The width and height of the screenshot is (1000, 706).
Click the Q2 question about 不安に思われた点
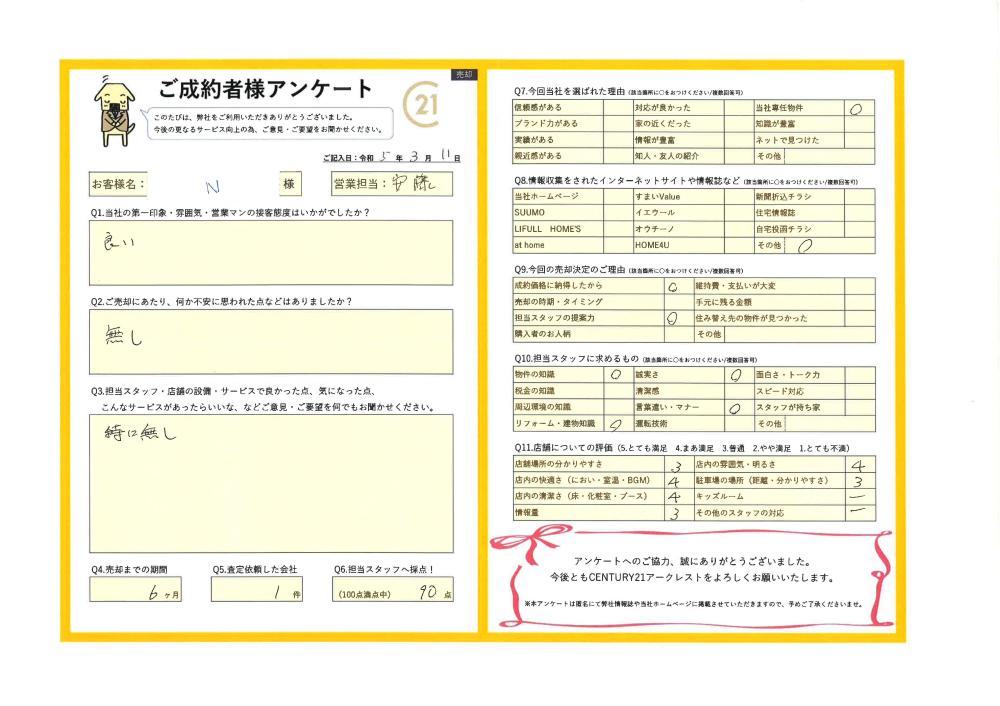click(x=221, y=302)
